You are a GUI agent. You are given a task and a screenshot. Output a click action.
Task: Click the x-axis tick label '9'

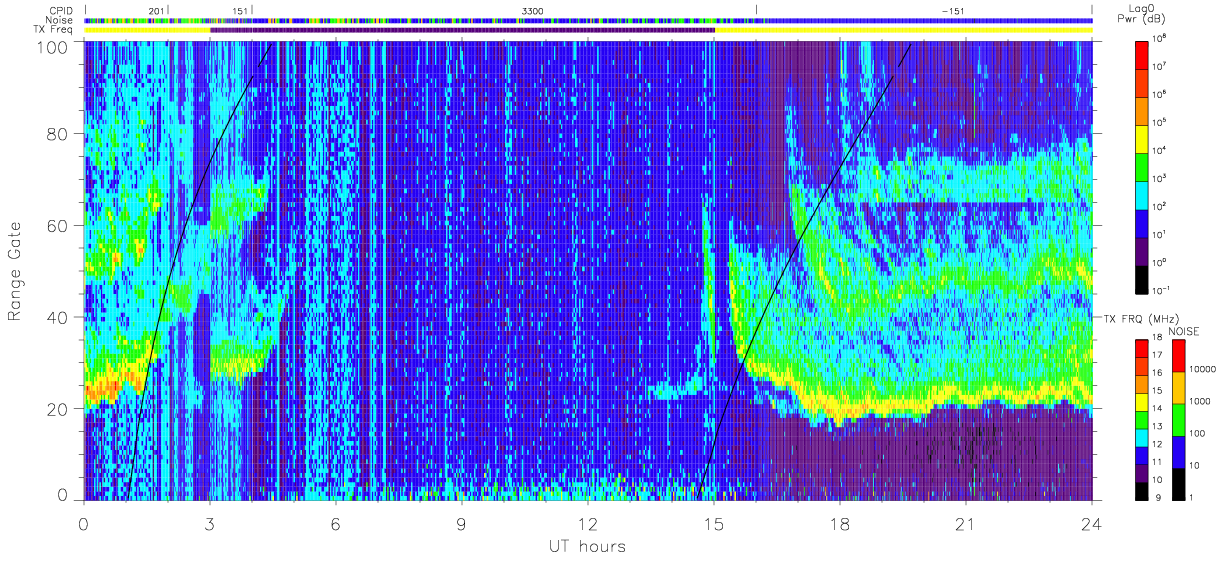(x=462, y=524)
